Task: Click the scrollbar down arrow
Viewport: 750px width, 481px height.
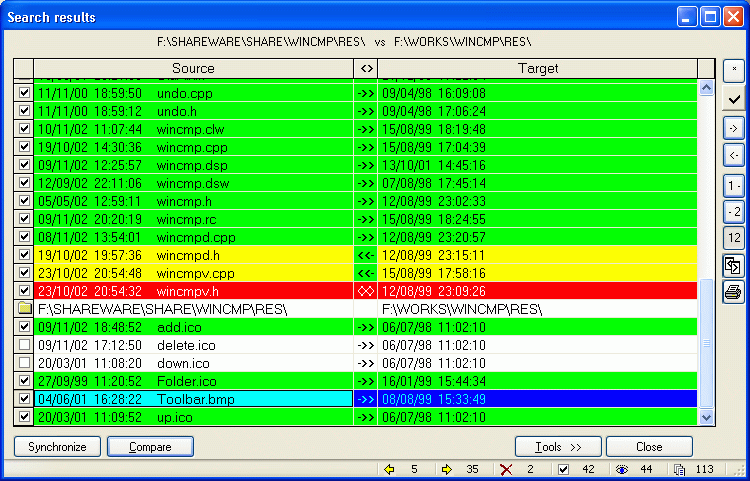Action: click(706, 417)
